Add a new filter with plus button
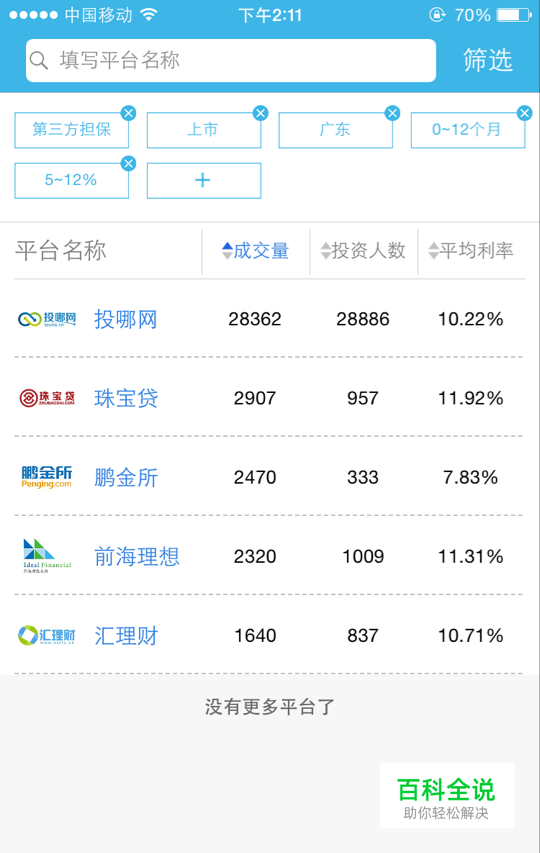Screen dimensions: 540x853 [204, 181]
